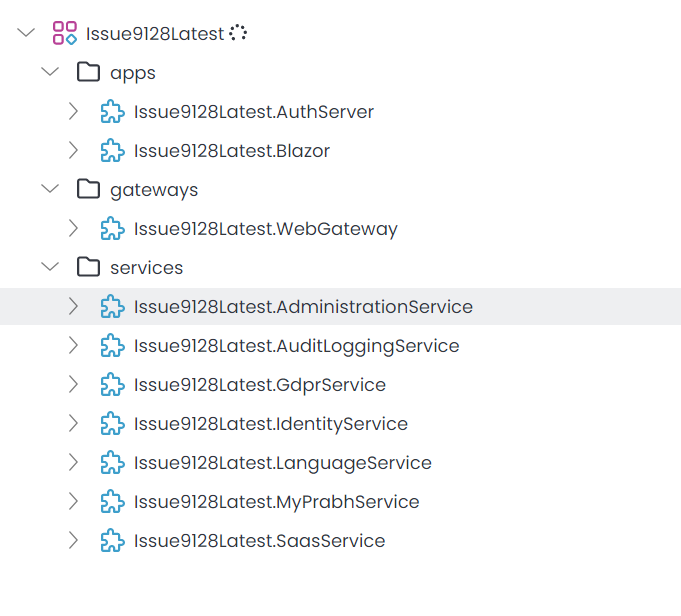The image size is (681, 616).
Task: Click the AdministrationService puzzle icon
Action: (113, 307)
